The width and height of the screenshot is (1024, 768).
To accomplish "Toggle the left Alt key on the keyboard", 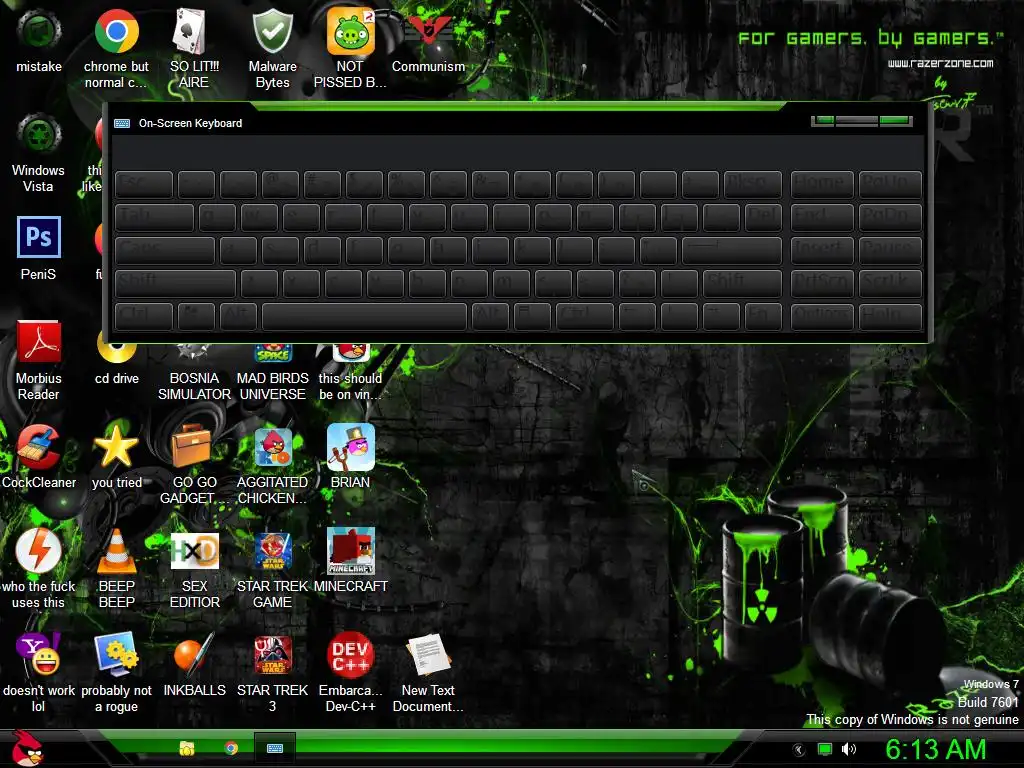I will 238,317.
